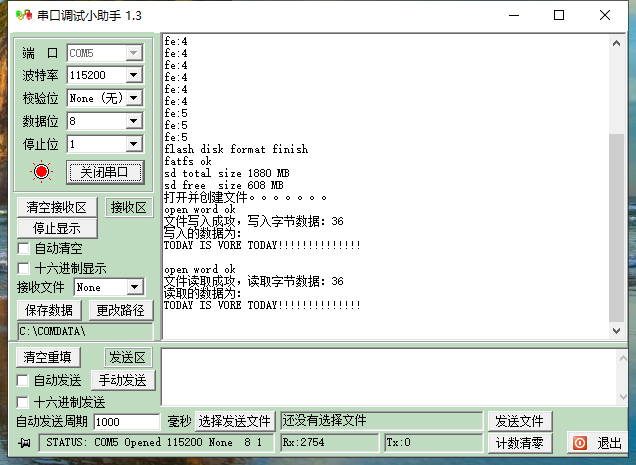Click the 接收区 label button
The height and width of the screenshot is (465, 636).
pos(129,207)
